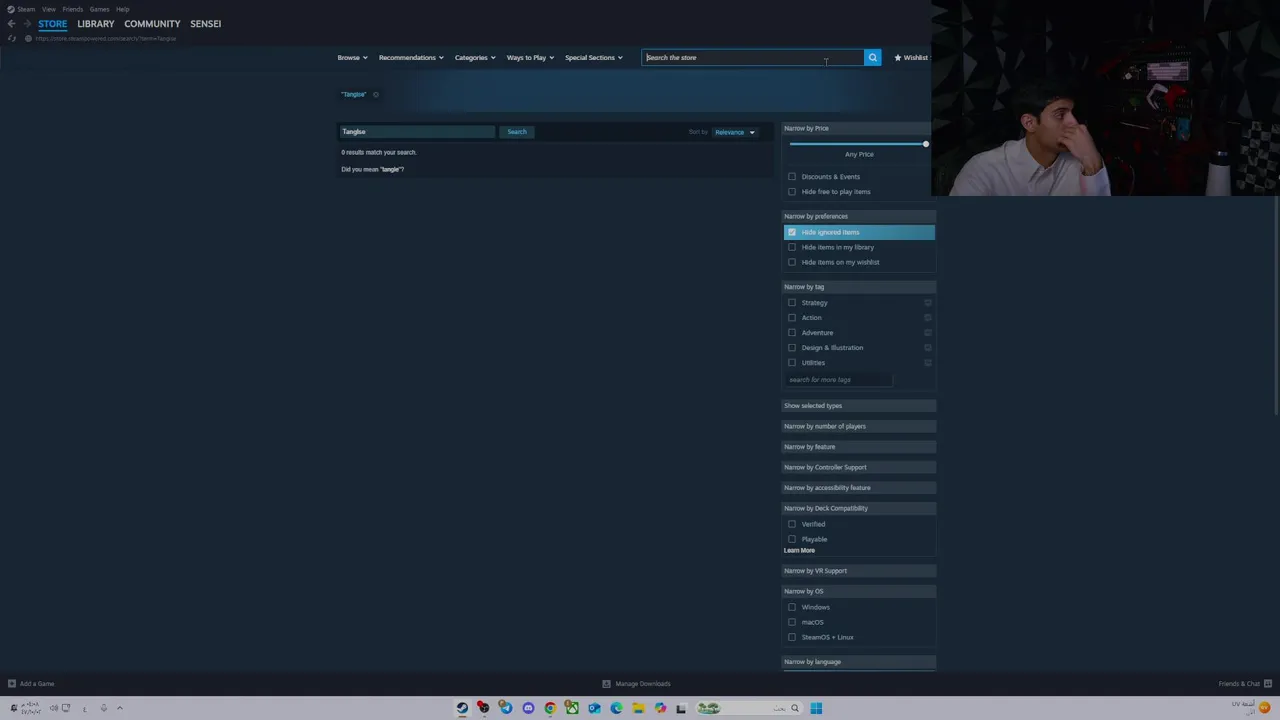Tick the Design & Illustration checkbox
Viewport: 1280px width, 720px height.
point(792,348)
